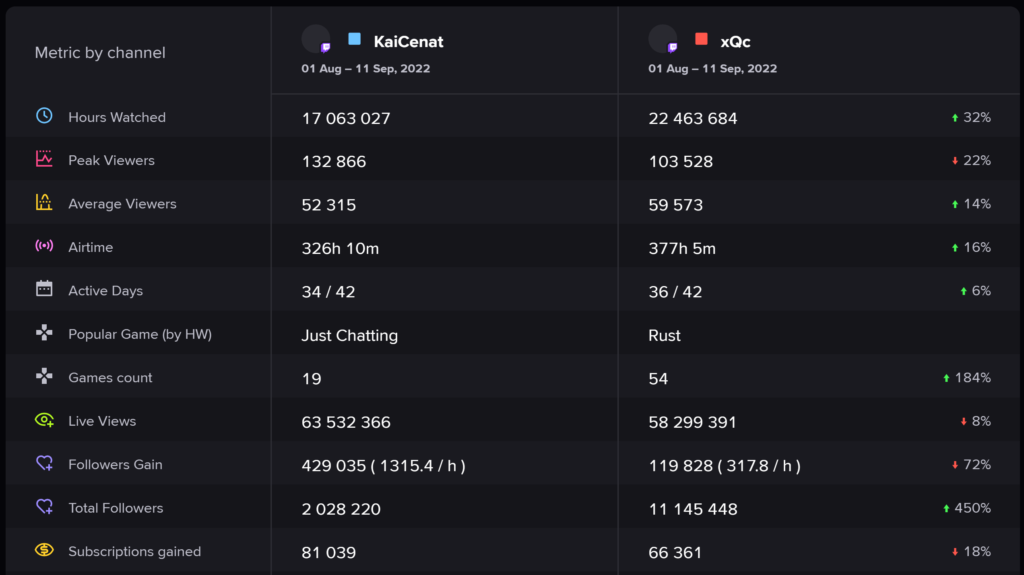Click the Followers Gain heart icon
This screenshot has width=1024, height=575.
point(44,463)
